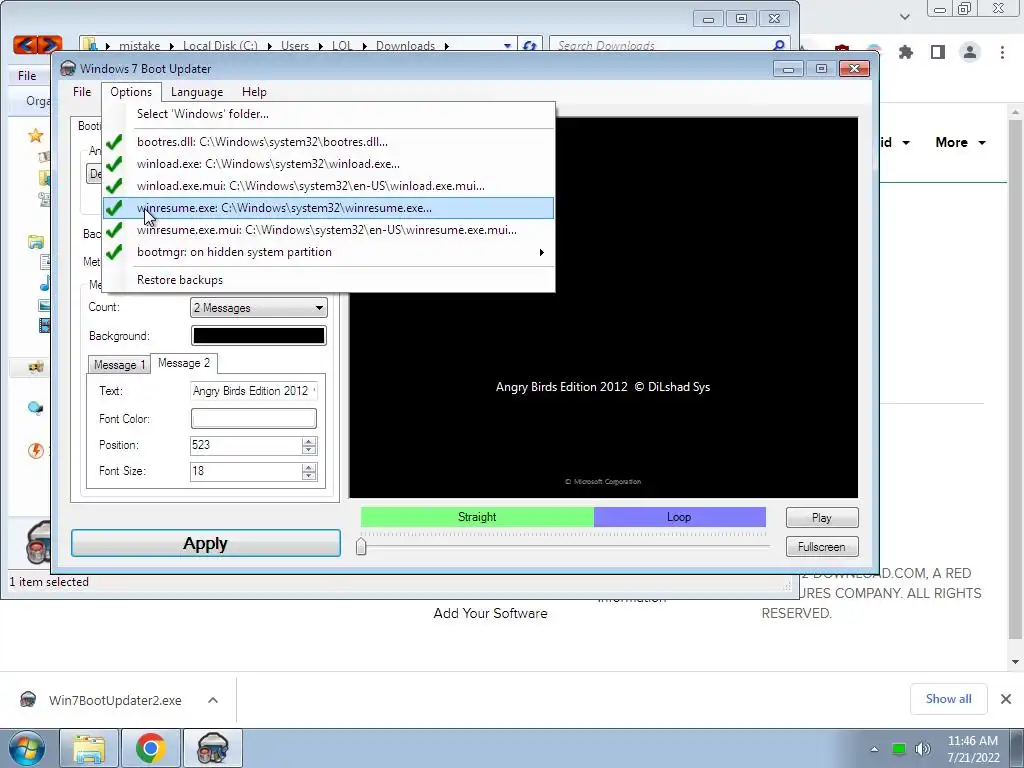The image size is (1024, 768).
Task: Click the Boot Updater taskbar icon
Action: tap(212, 748)
